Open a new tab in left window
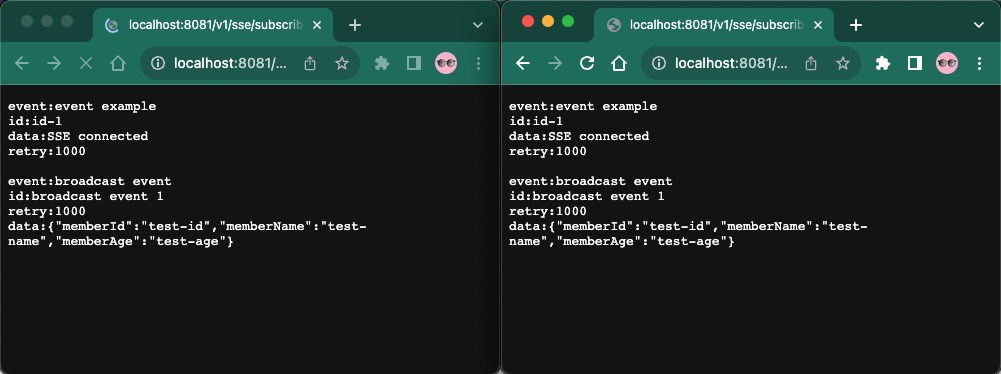This screenshot has height=374, width=1001. [x=355, y=25]
